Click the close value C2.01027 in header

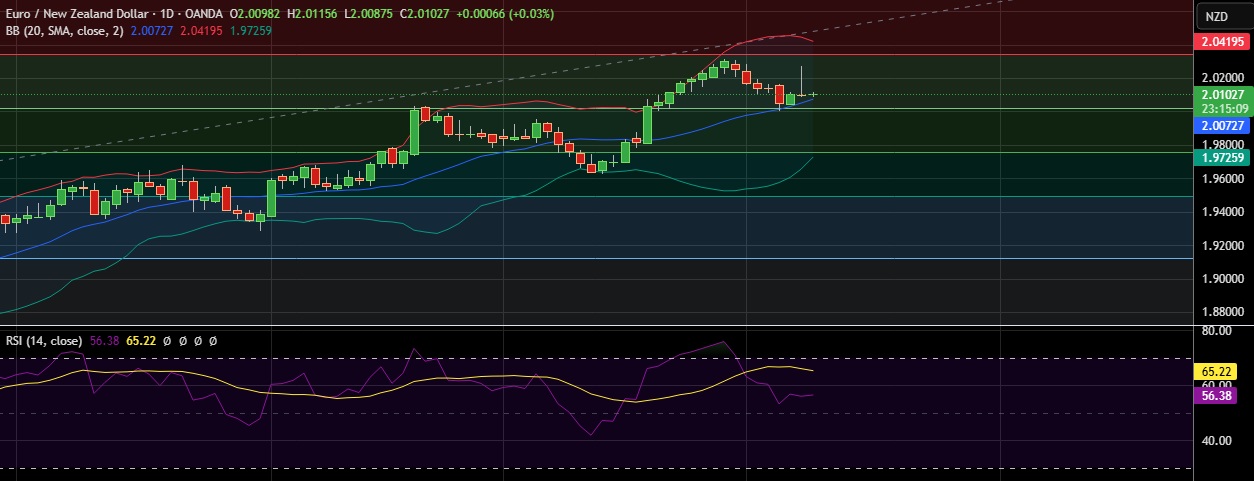(427, 14)
